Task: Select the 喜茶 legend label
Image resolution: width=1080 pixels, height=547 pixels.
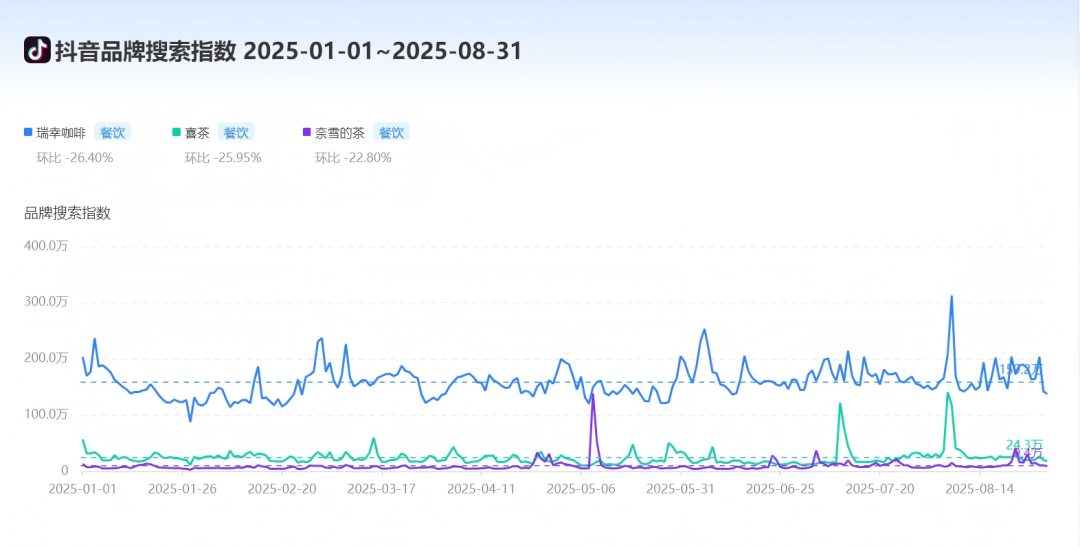Action: click(197, 132)
